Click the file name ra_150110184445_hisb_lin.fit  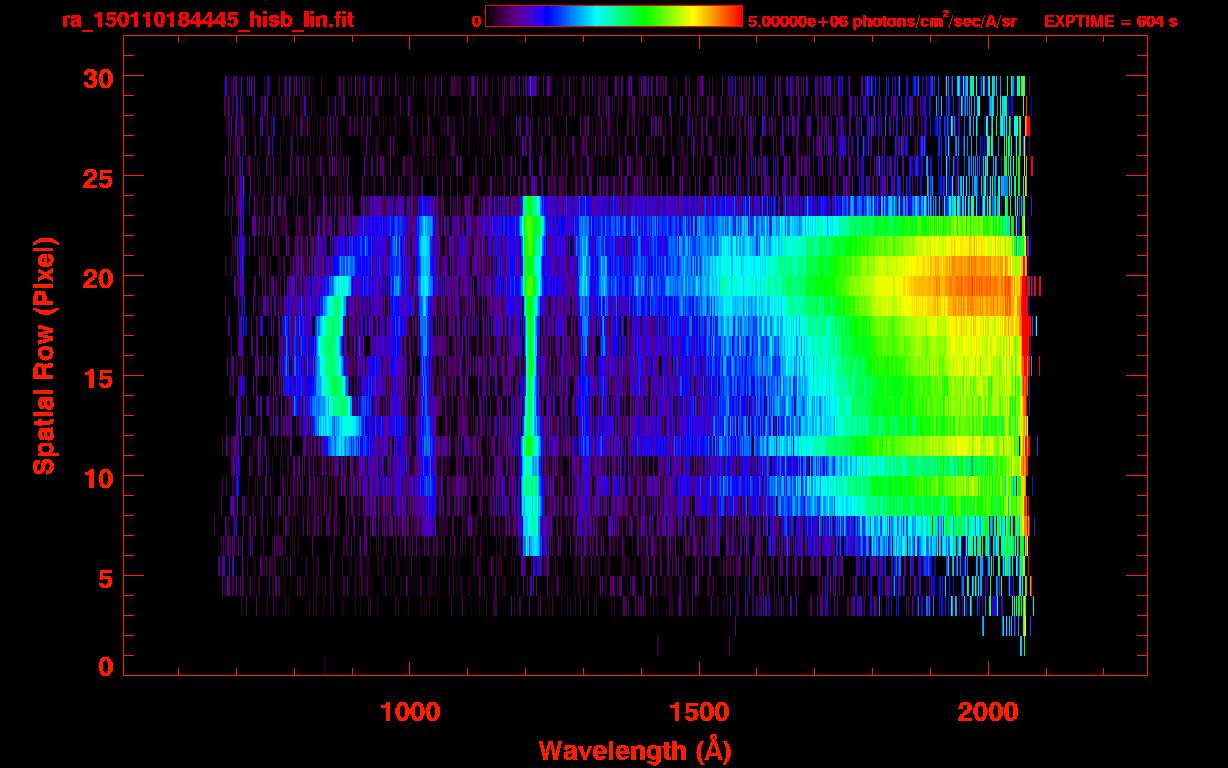click(x=207, y=20)
